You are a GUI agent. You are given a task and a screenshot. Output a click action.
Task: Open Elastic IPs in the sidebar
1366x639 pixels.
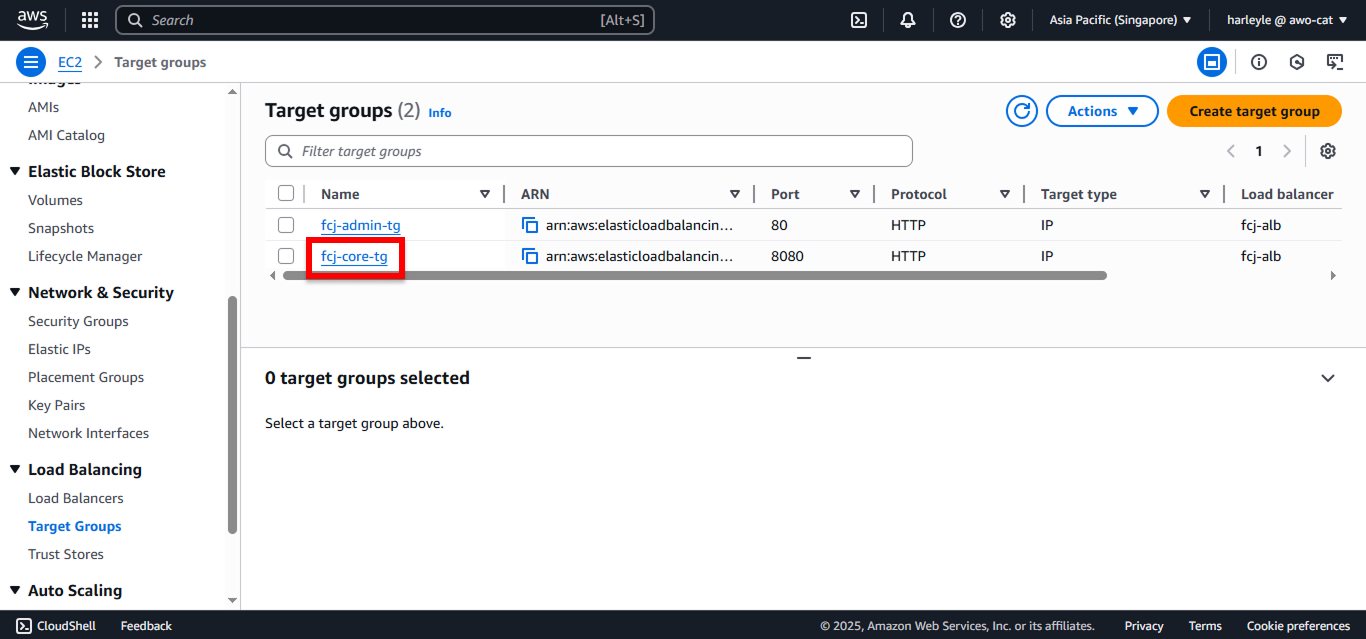(x=59, y=349)
